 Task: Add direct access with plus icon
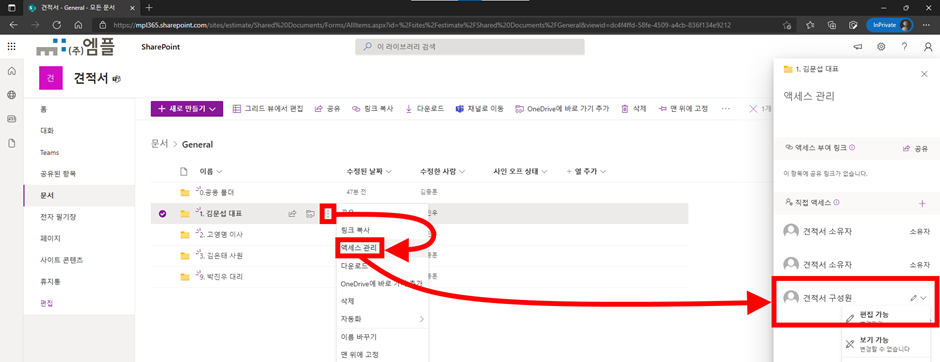click(922, 204)
